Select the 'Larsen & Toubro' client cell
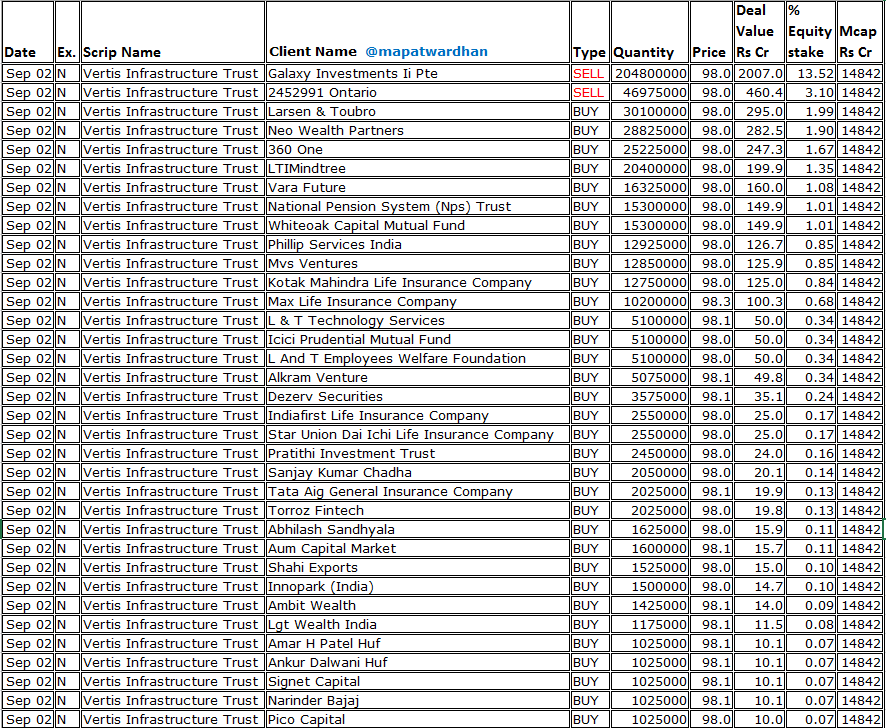The height and width of the screenshot is (728, 886). 418,111
